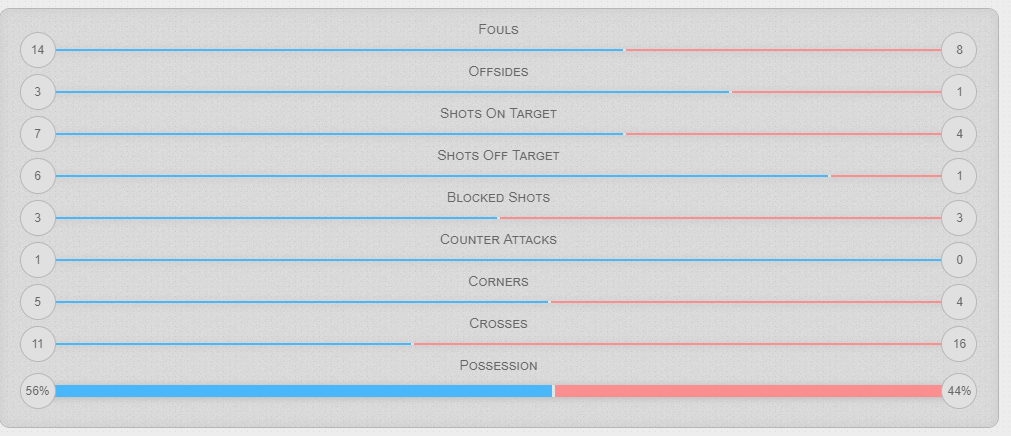Click the left Corners value circle showing 5
Image resolution: width=1011 pixels, height=436 pixels.
[38, 302]
